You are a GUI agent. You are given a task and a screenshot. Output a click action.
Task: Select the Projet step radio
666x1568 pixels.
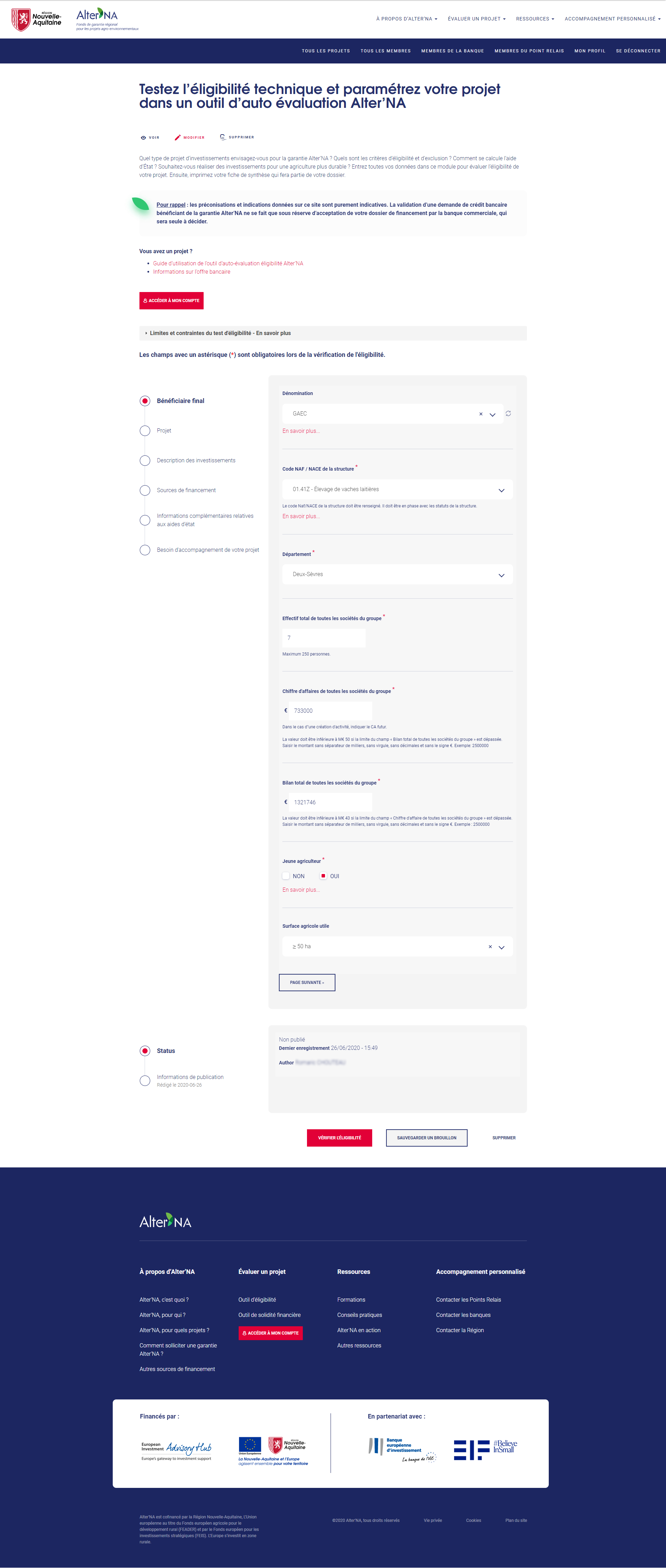(x=145, y=431)
